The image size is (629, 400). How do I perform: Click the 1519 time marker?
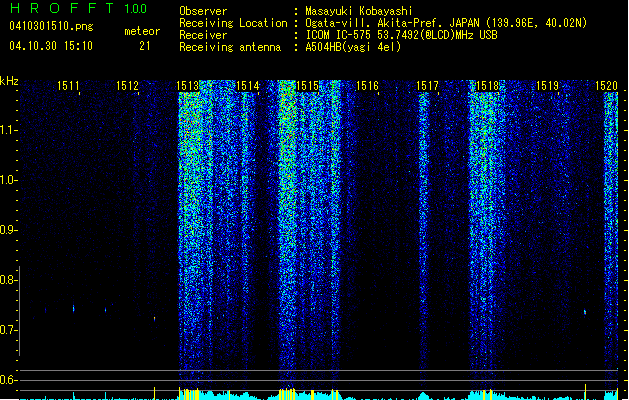[x=547, y=86]
